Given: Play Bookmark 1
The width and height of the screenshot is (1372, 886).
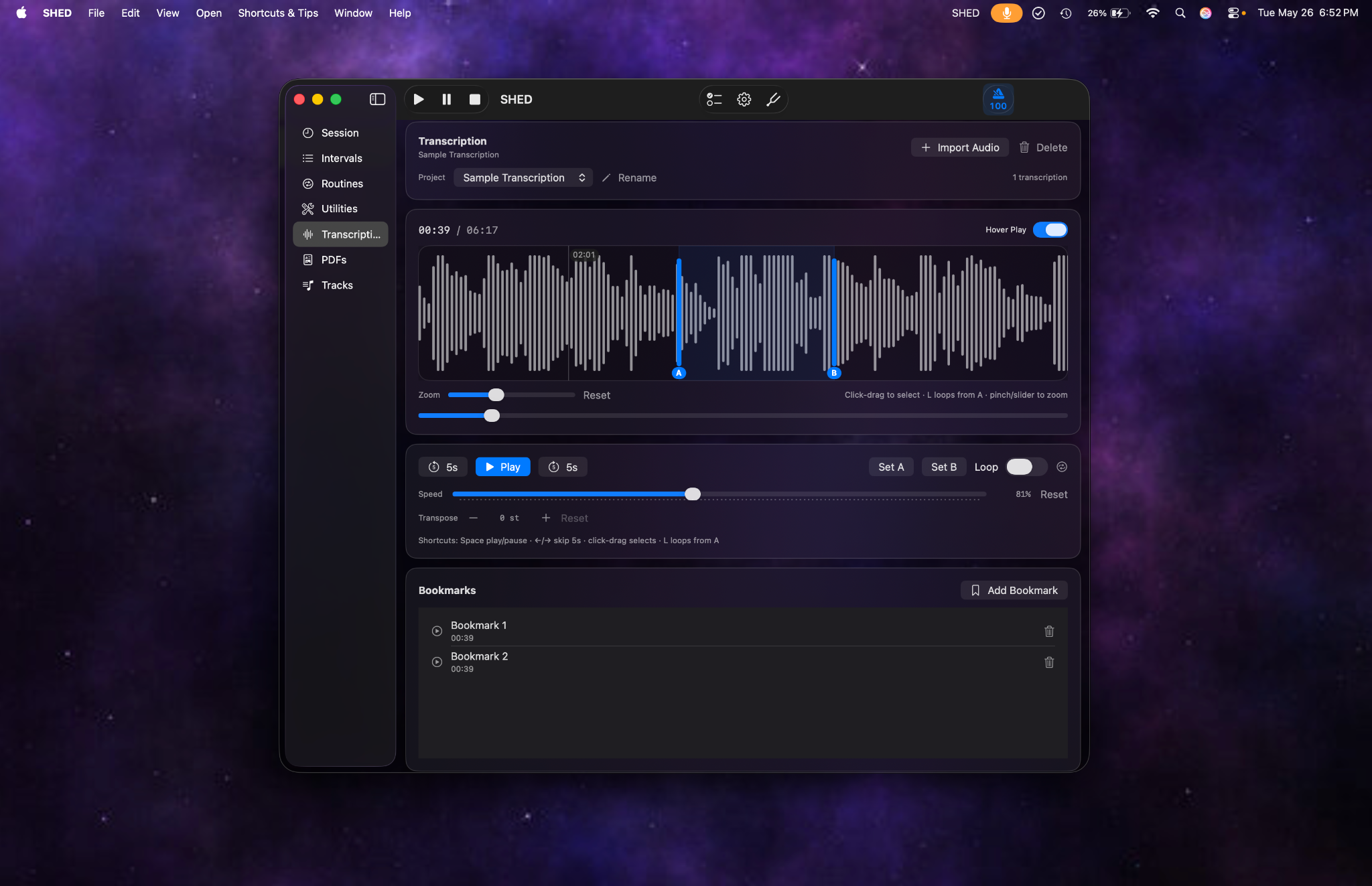Looking at the screenshot, I should [x=437, y=631].
